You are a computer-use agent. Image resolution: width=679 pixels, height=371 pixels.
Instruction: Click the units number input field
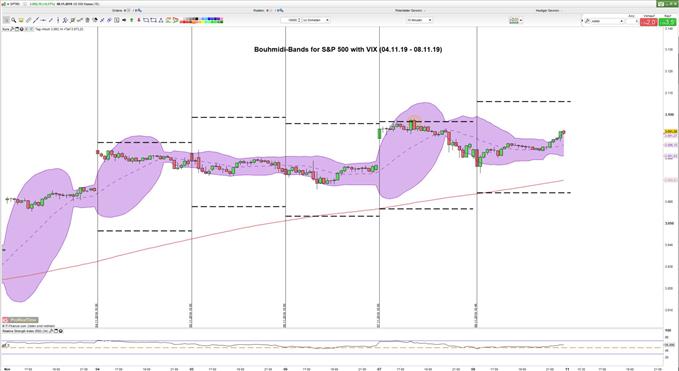point(289,20)
